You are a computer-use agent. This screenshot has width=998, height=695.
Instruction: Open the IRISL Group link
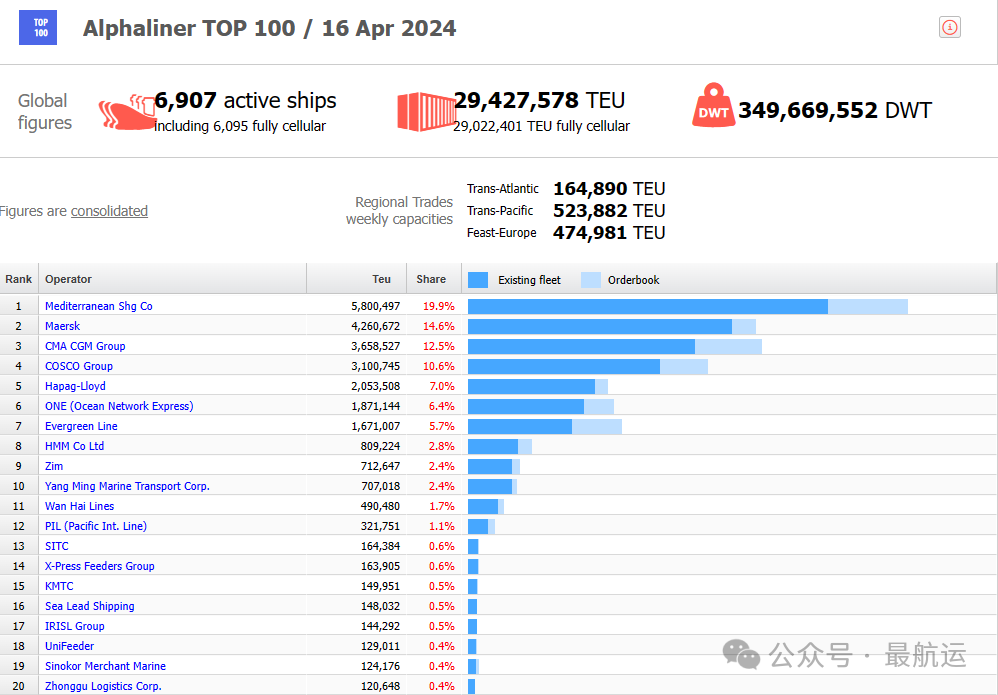pyautogui.click(x=74, y=626)
